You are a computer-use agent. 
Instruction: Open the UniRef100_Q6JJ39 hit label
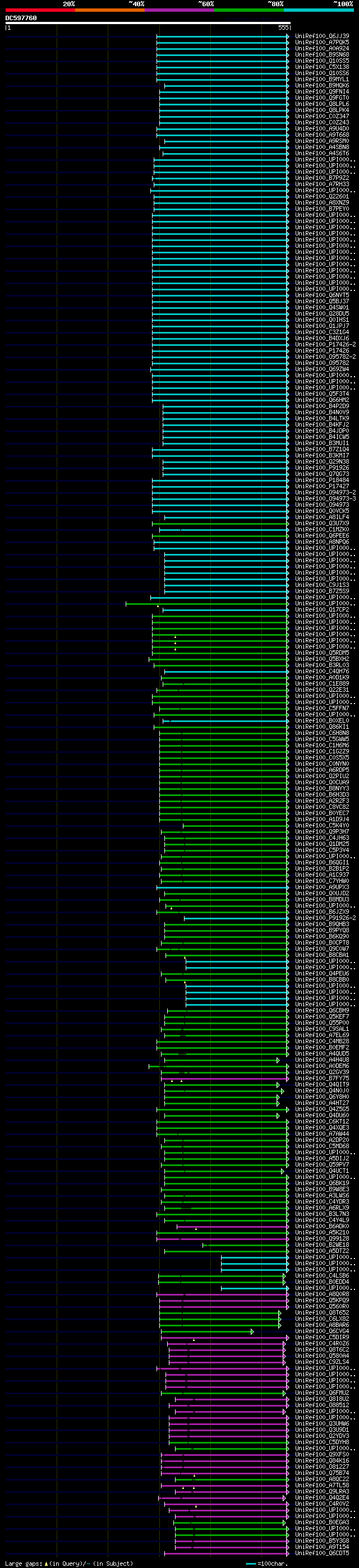point(323,36)
